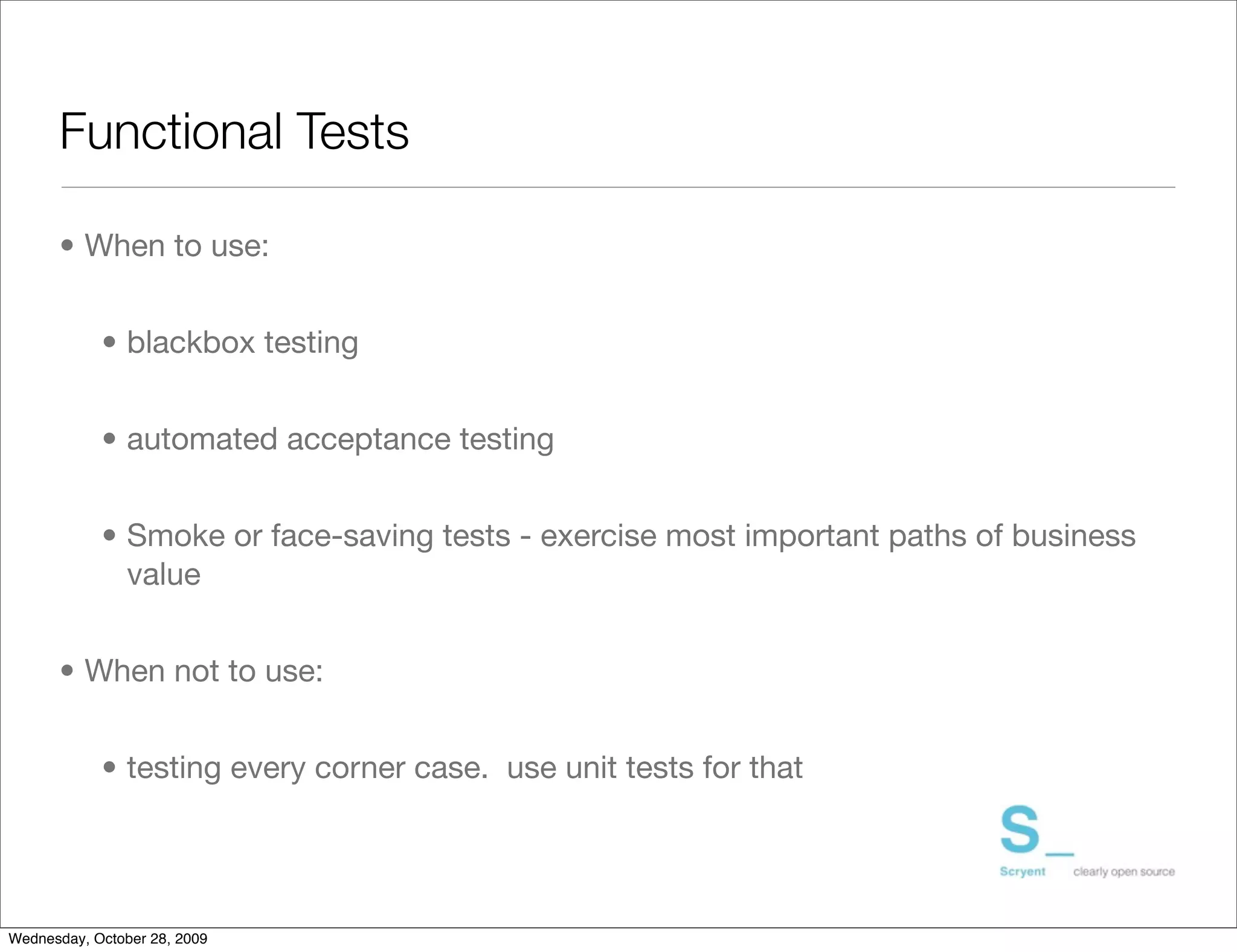The image size is (1237, 952).
Task: Select the 'When to use:' heading text
Action: [x=176, y=246]
